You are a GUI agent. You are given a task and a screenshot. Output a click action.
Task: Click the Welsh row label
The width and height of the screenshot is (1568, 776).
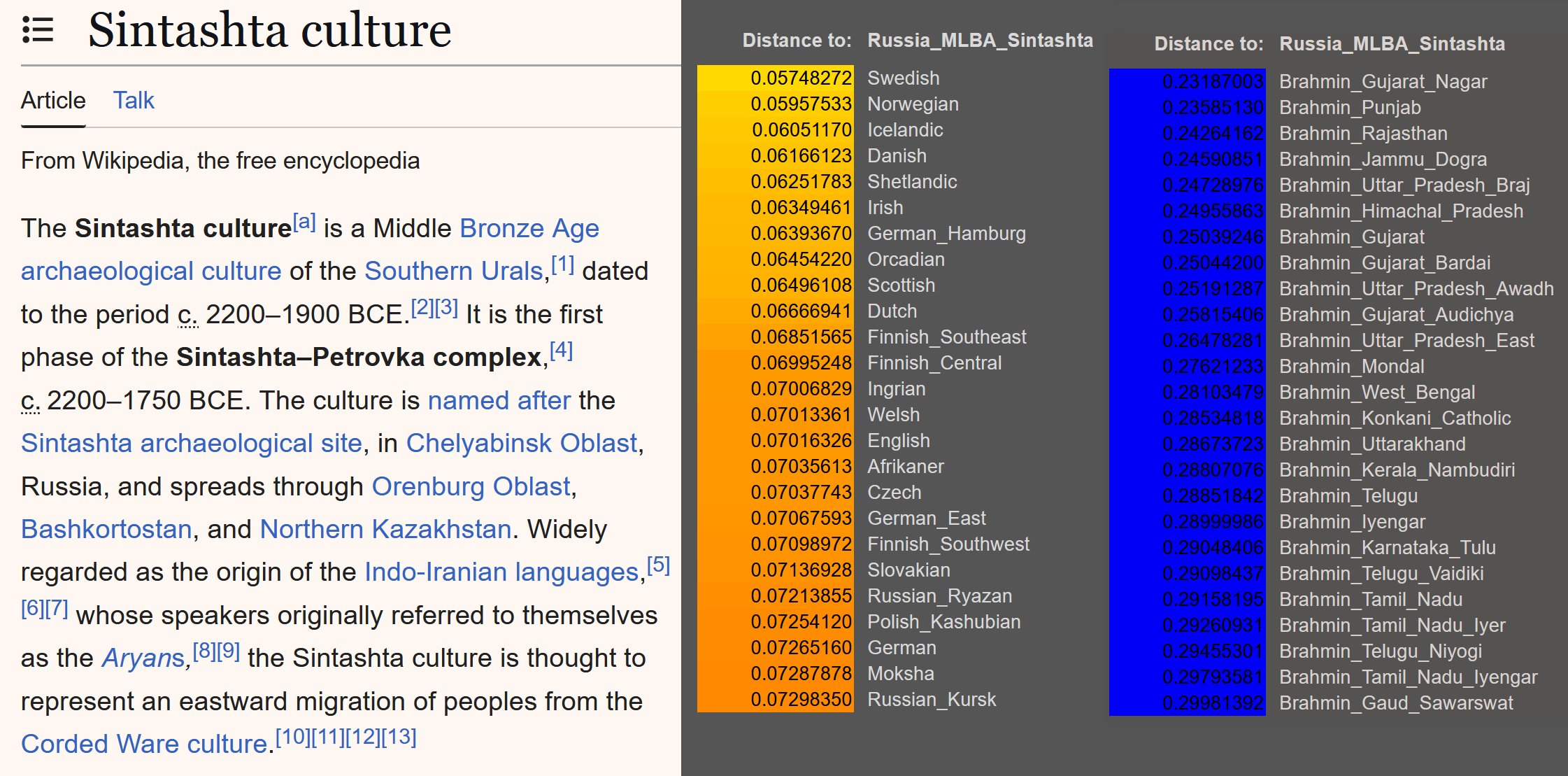[x=894, y=415]
